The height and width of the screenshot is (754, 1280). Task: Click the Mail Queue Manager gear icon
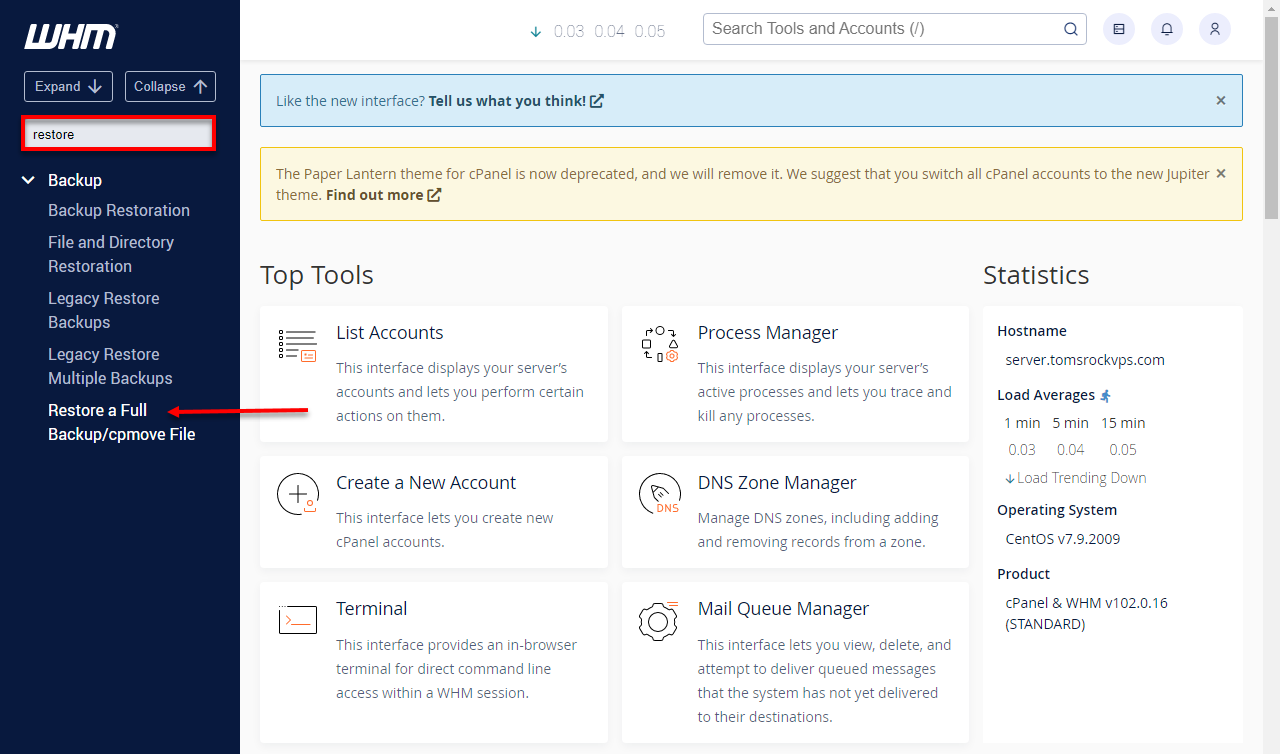click(x=659, y=620)
